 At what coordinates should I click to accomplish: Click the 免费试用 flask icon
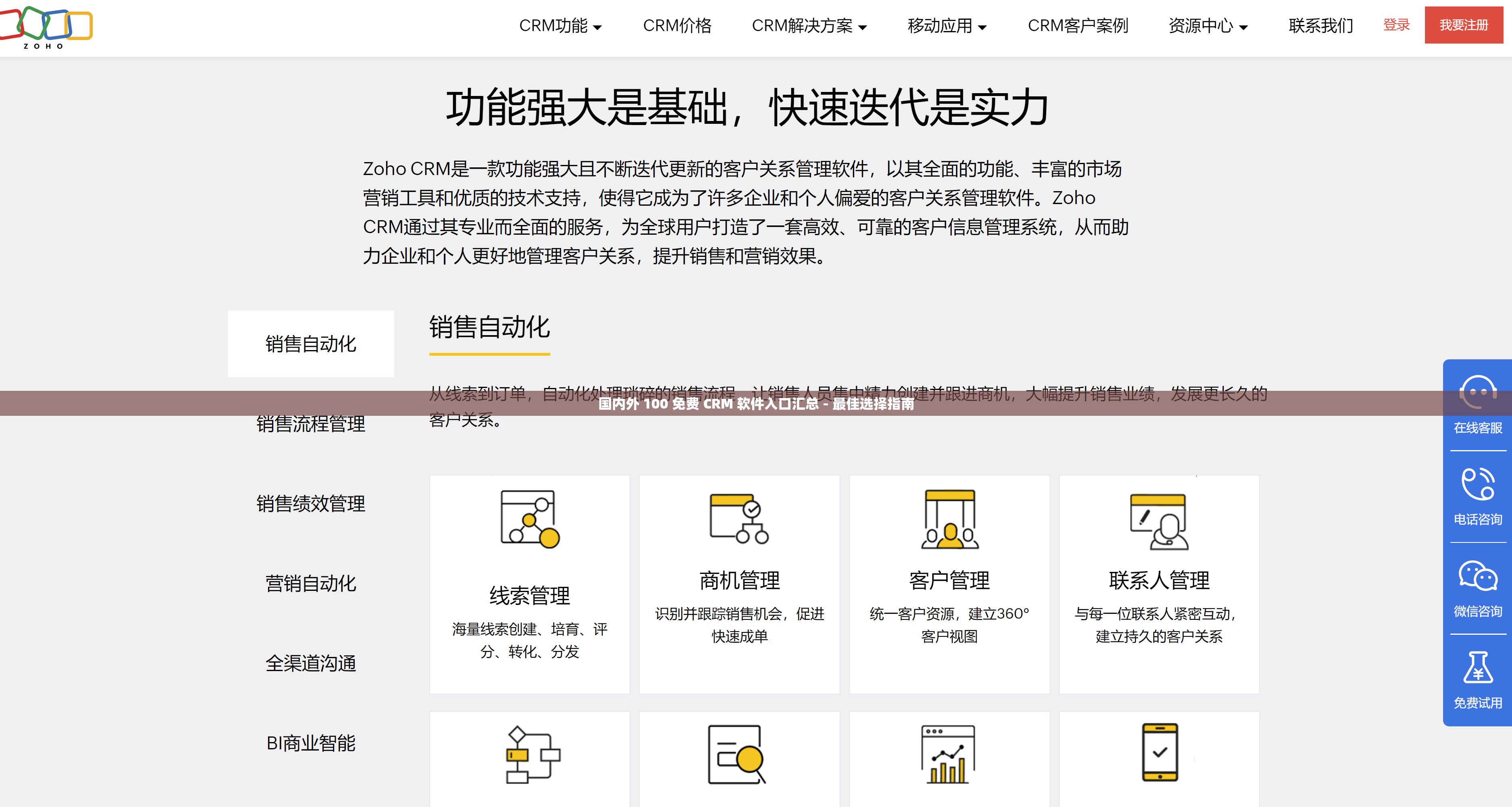[1477, 667]
